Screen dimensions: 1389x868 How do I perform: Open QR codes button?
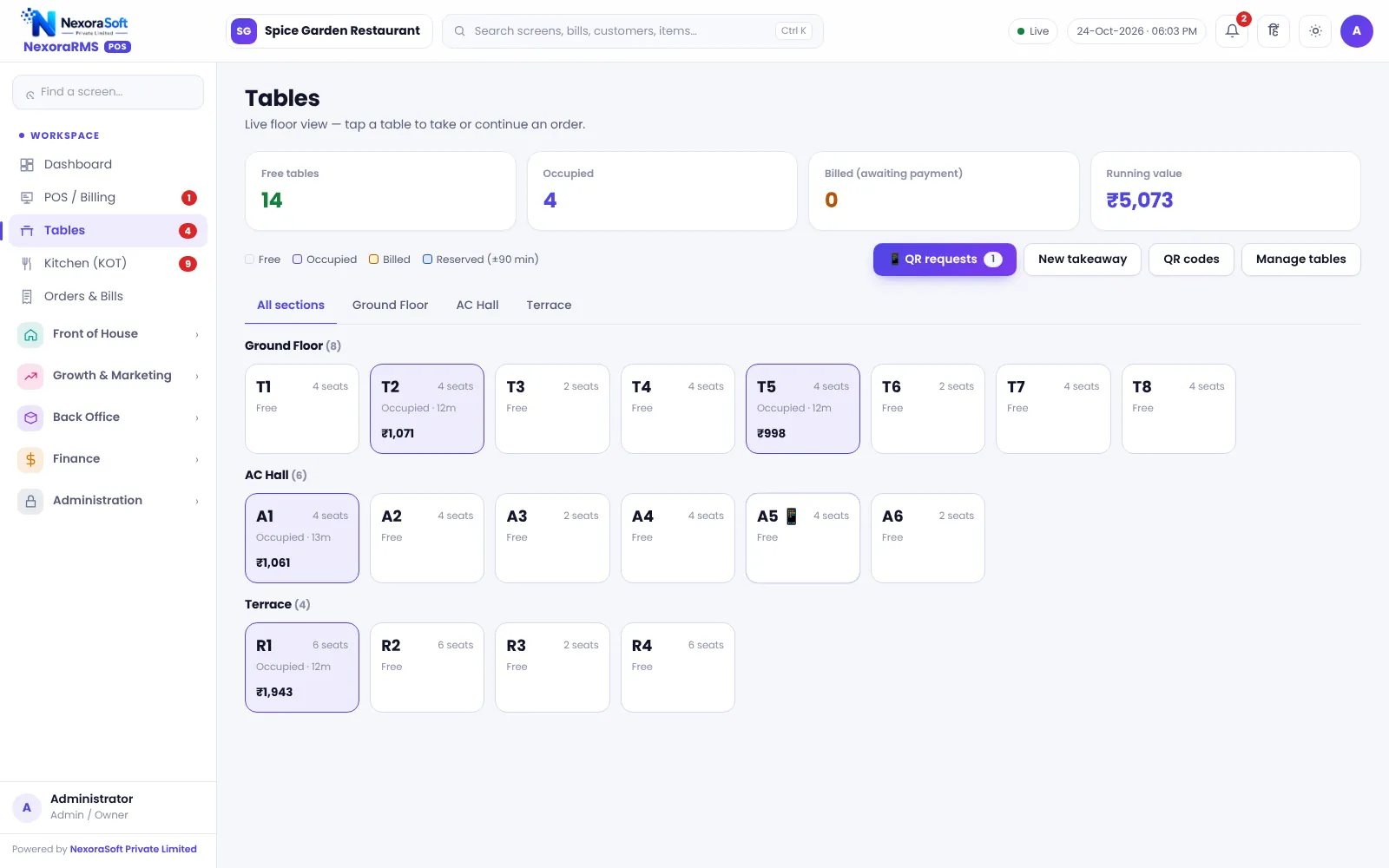pyautogui.click(x=1191, y=260)
